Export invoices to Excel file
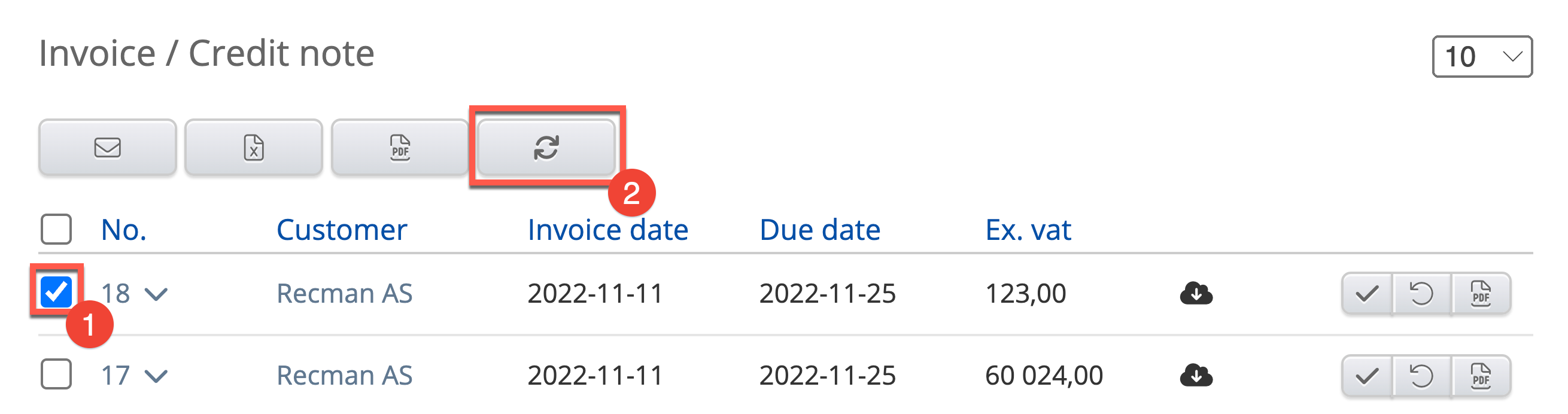 pyautogui.click(x=253, y=147)
